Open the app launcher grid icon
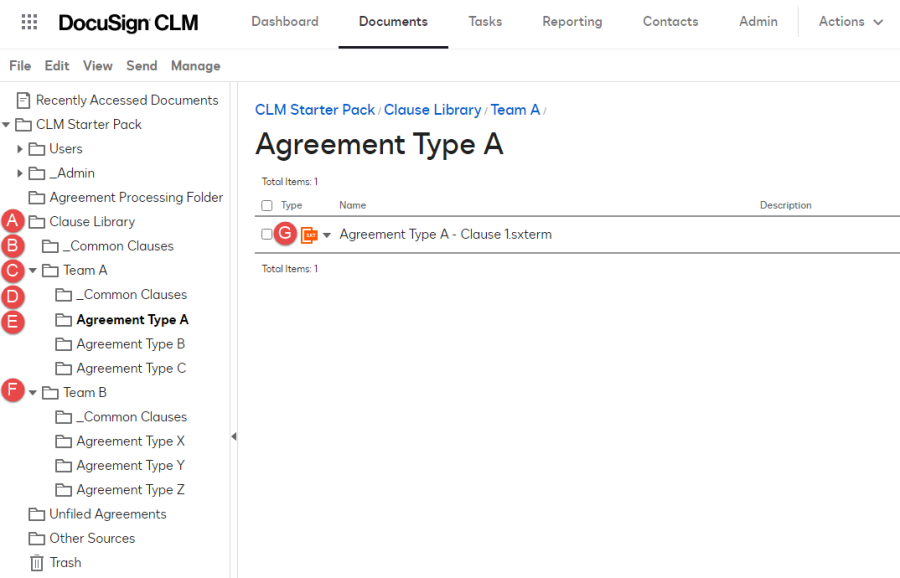Viewport: 900px width, 578px height. coord(28,22)
